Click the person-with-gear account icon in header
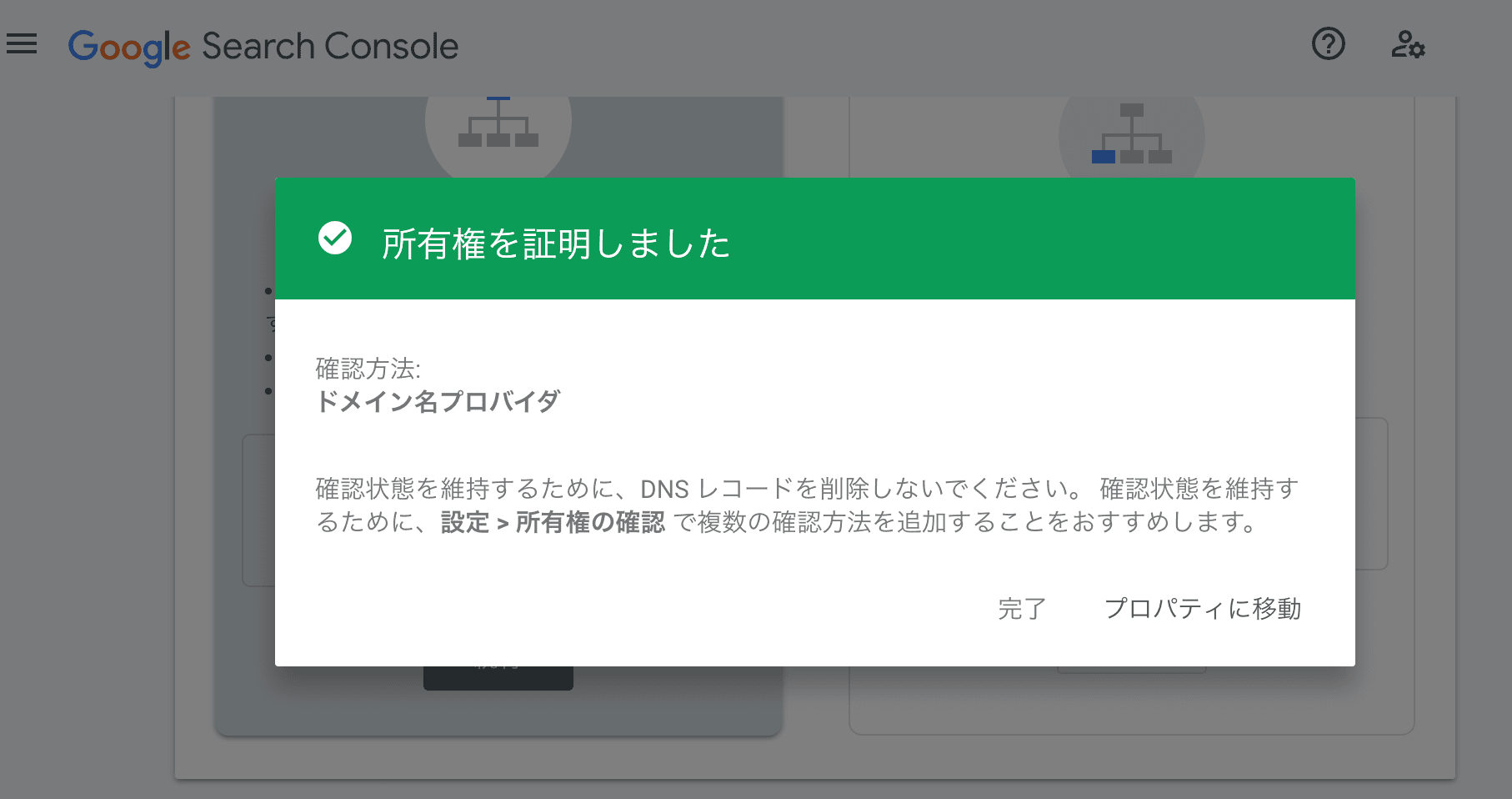 coord(1409,45)
